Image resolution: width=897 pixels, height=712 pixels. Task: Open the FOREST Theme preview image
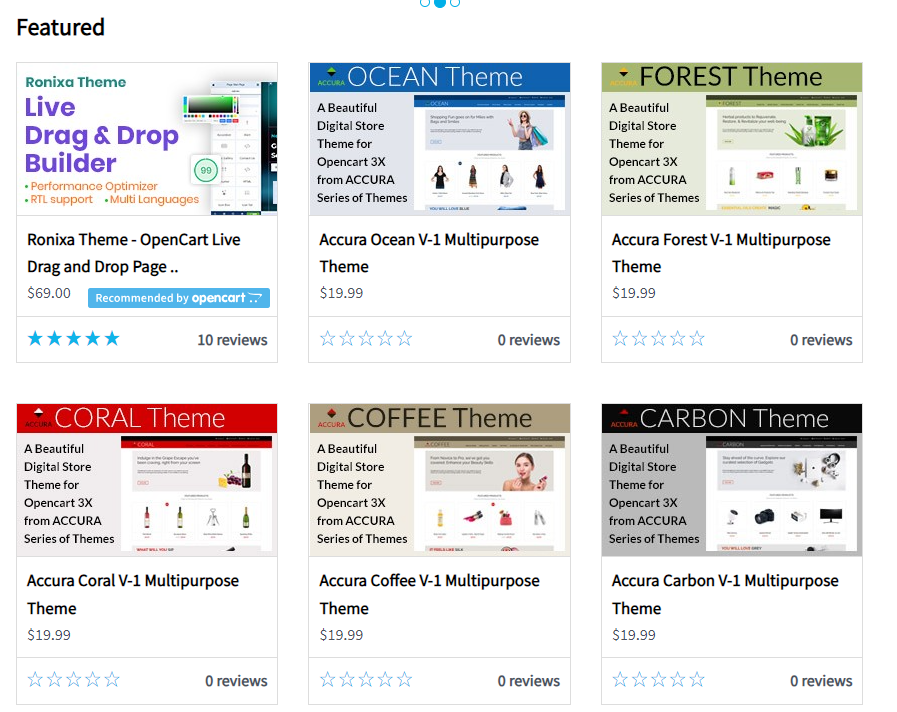(x=732, y=139)
